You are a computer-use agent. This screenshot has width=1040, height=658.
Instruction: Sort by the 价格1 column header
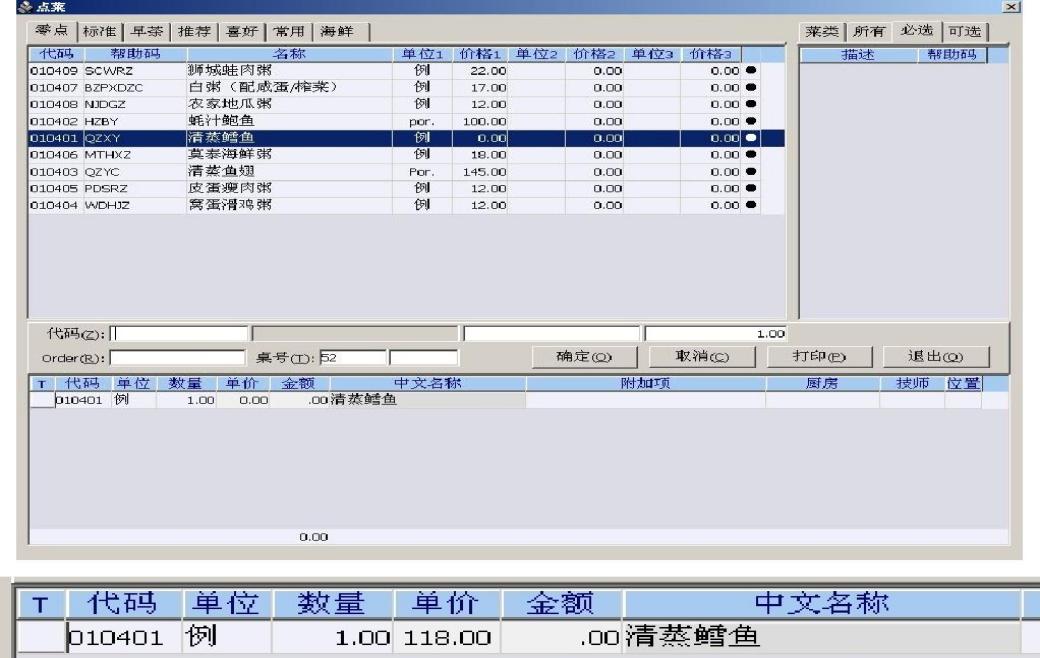pyautogui.click(x=480, y=54)
